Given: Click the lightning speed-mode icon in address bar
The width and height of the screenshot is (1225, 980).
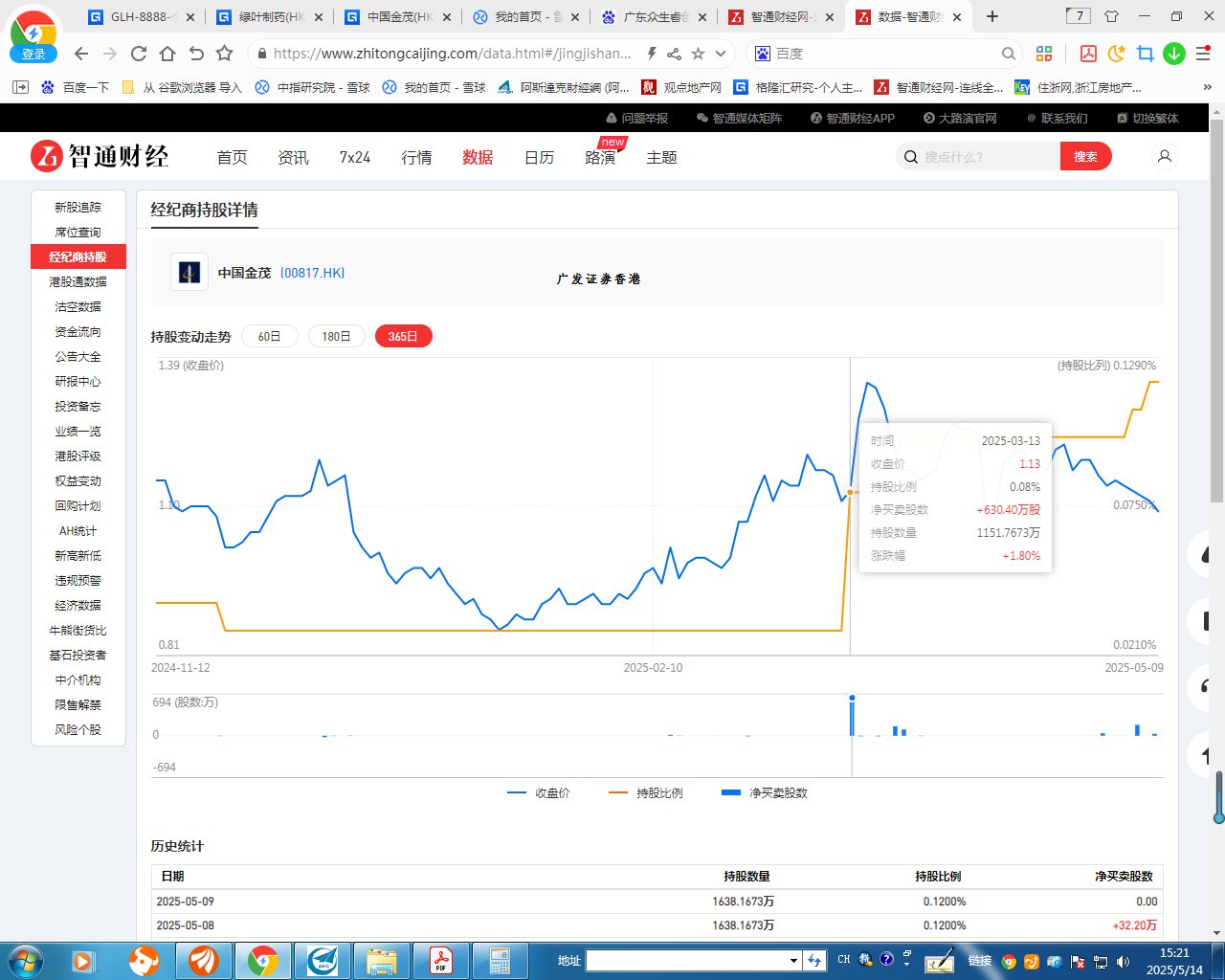Looking at the screenshot, I should [652, 54].
